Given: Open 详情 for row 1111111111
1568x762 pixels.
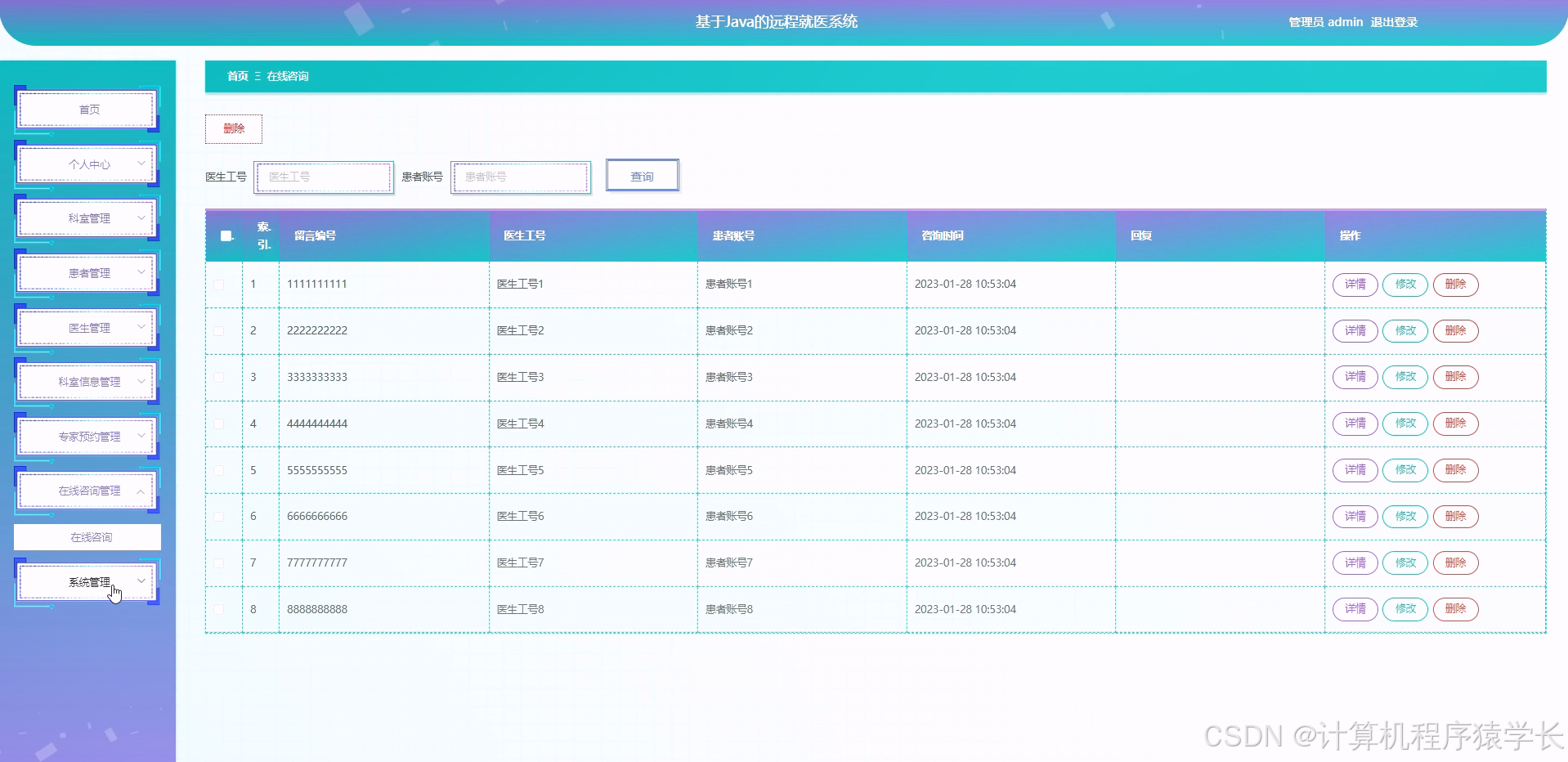Looking at the screenshot, I should tap(1355, 285).
